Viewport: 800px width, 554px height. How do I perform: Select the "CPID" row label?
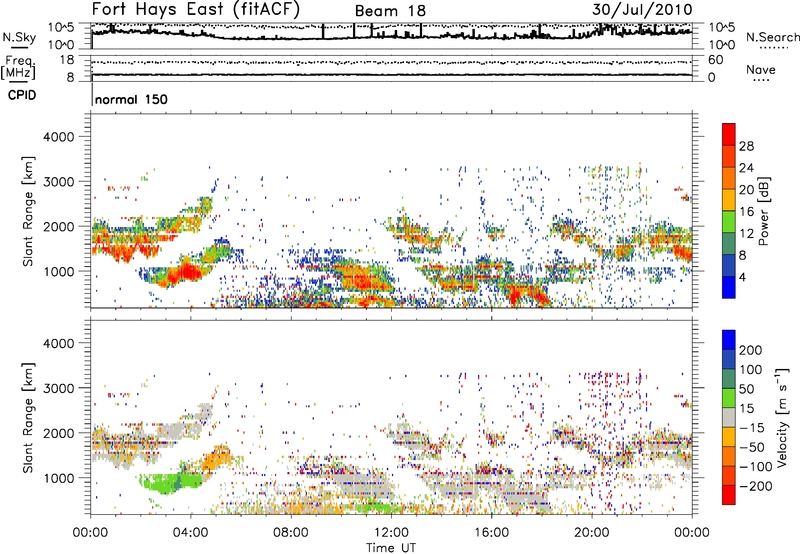pos(22,95)
